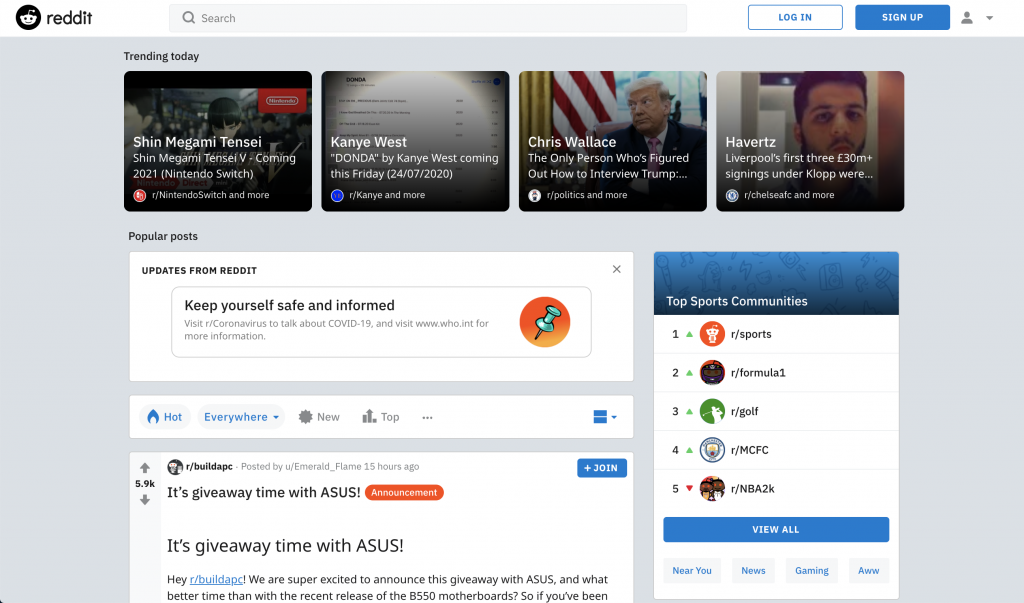Screen dimensions: 1024x603
Task: Expand the Everywhere location dropdown
Action: [x=241, y=417]
